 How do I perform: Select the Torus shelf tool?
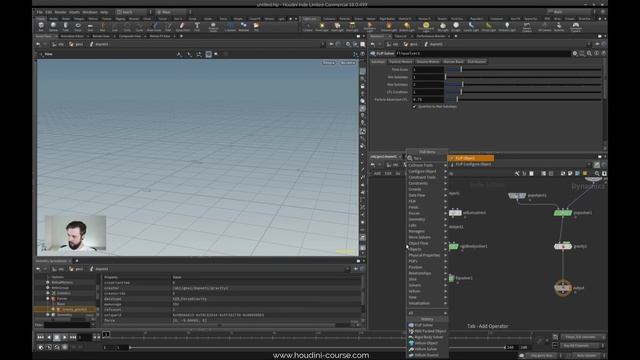tap(78, 27)
